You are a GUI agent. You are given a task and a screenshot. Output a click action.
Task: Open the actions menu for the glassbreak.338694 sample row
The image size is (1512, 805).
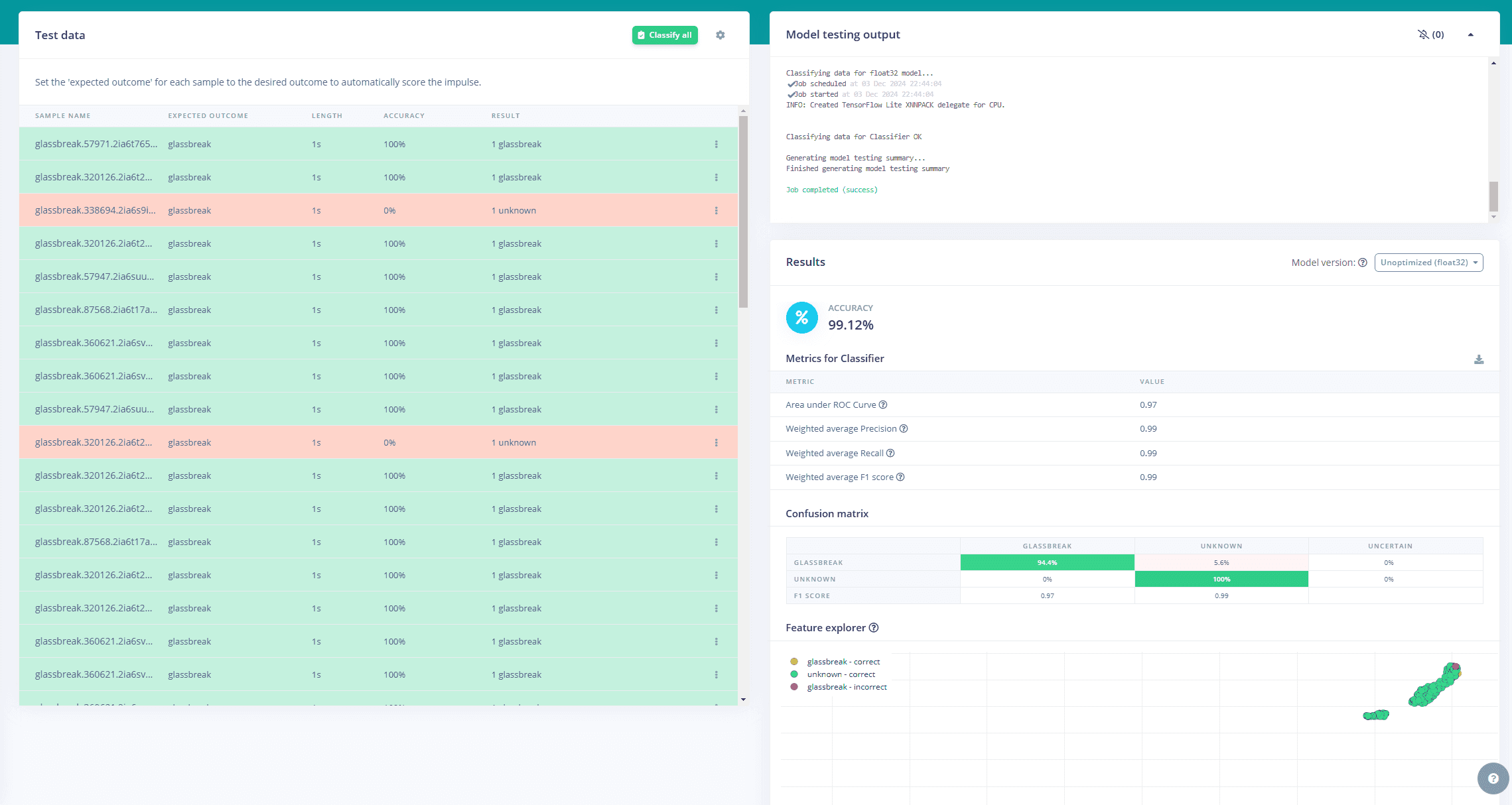click(716, 210)
